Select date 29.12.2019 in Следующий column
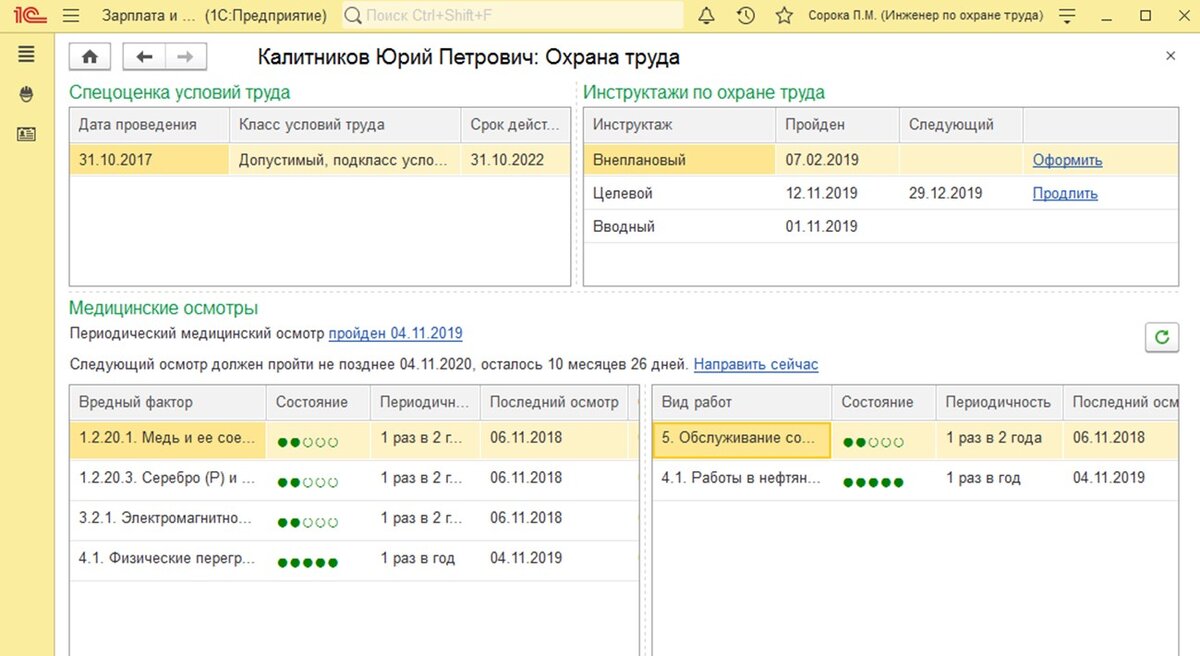Screen dimensions: 1200x656 [x=945, y=194]
